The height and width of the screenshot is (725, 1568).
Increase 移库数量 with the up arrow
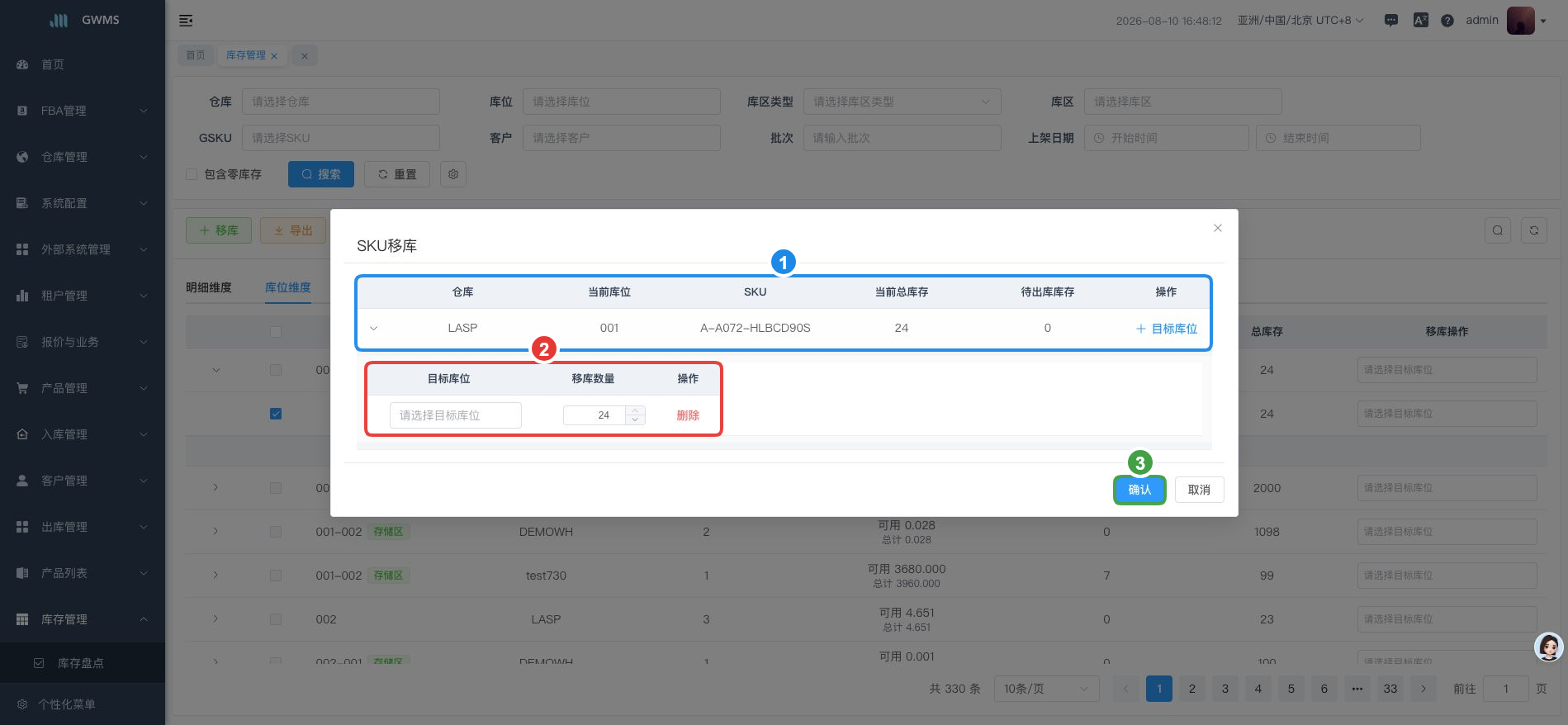pyautogui.click(x=635, y=410)
